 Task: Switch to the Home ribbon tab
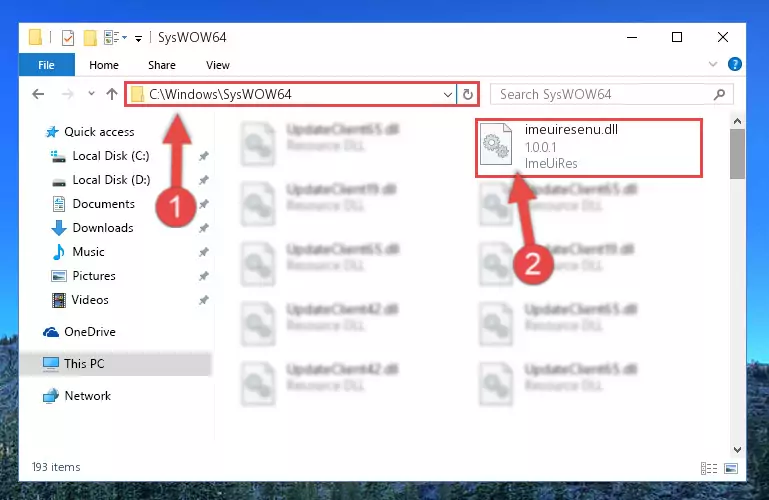(104, 65)
